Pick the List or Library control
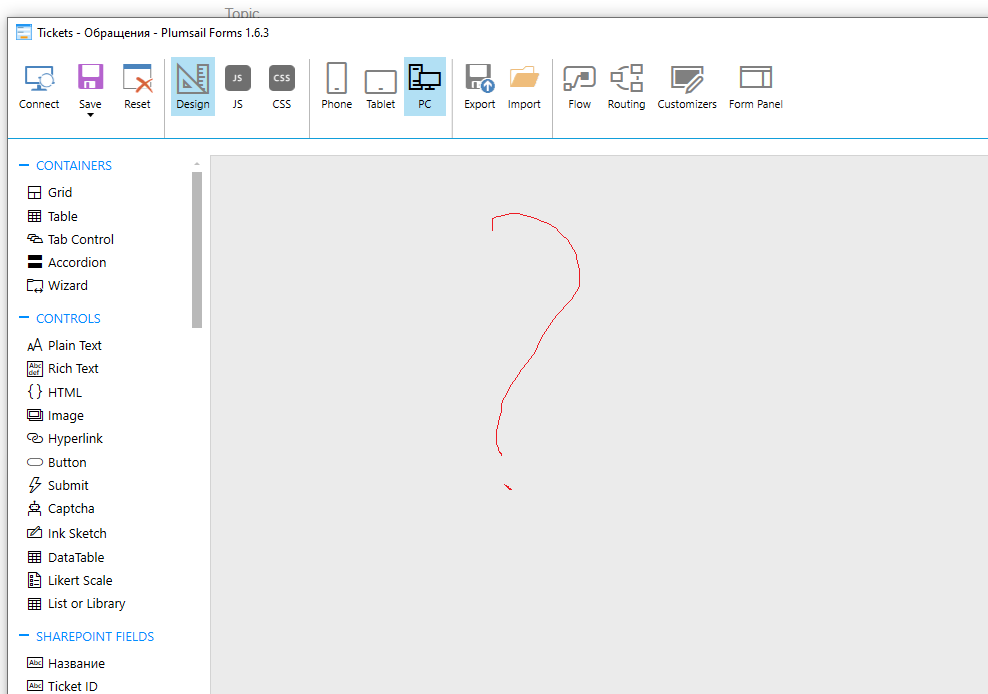The height and width of the screenshot is (694, 988). coord(76,603)
